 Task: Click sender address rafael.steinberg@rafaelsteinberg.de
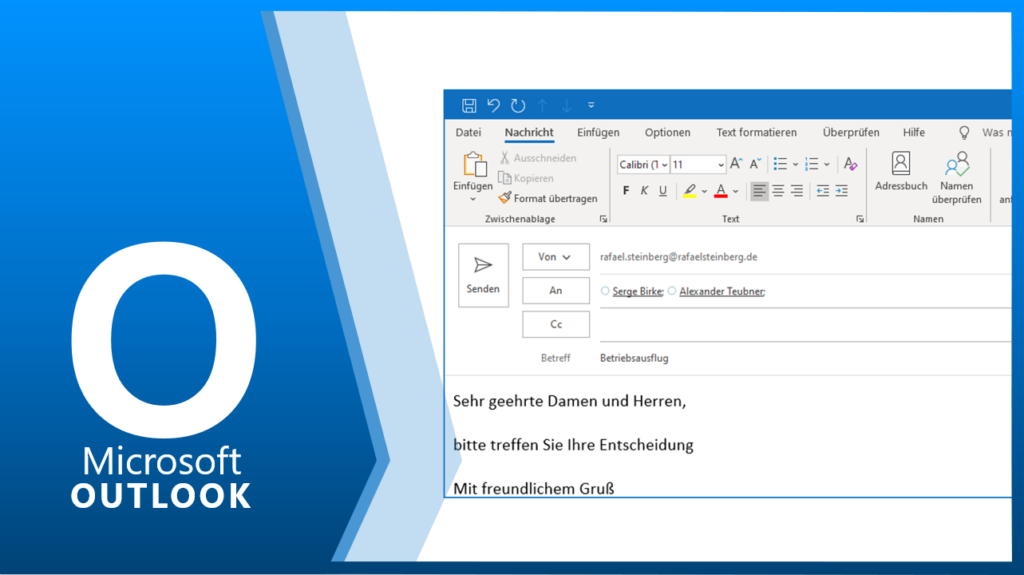(679, 257)
